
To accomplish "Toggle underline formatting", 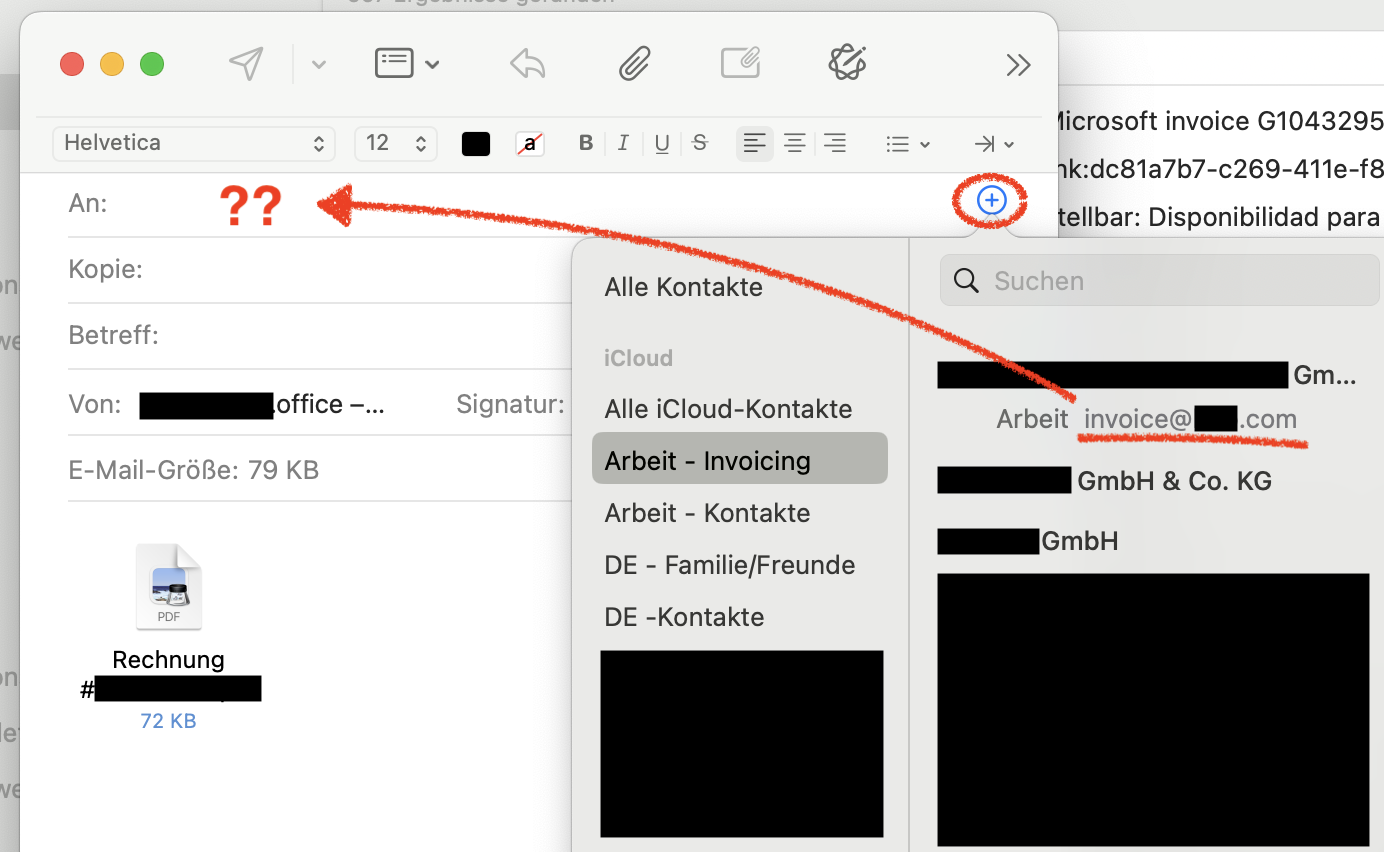I will click(x=662, y=144).
